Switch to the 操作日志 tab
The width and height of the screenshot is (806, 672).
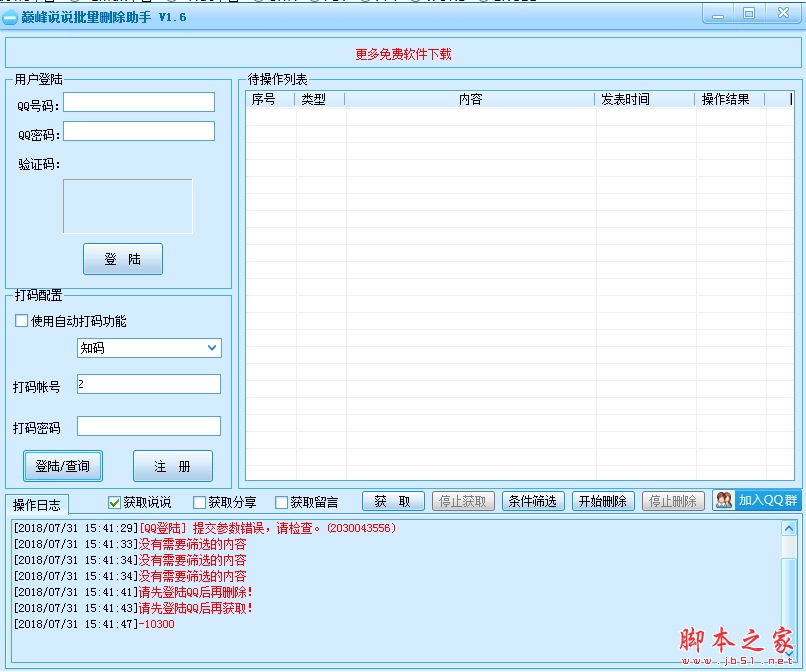click(37, 504)
